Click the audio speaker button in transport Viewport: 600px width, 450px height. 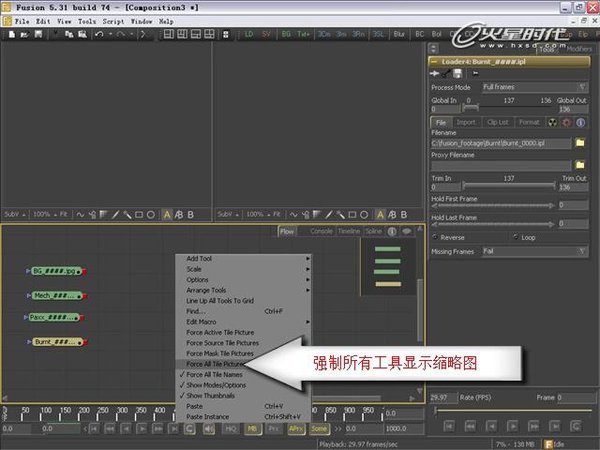pyautogui.click(x=209, y=429)
